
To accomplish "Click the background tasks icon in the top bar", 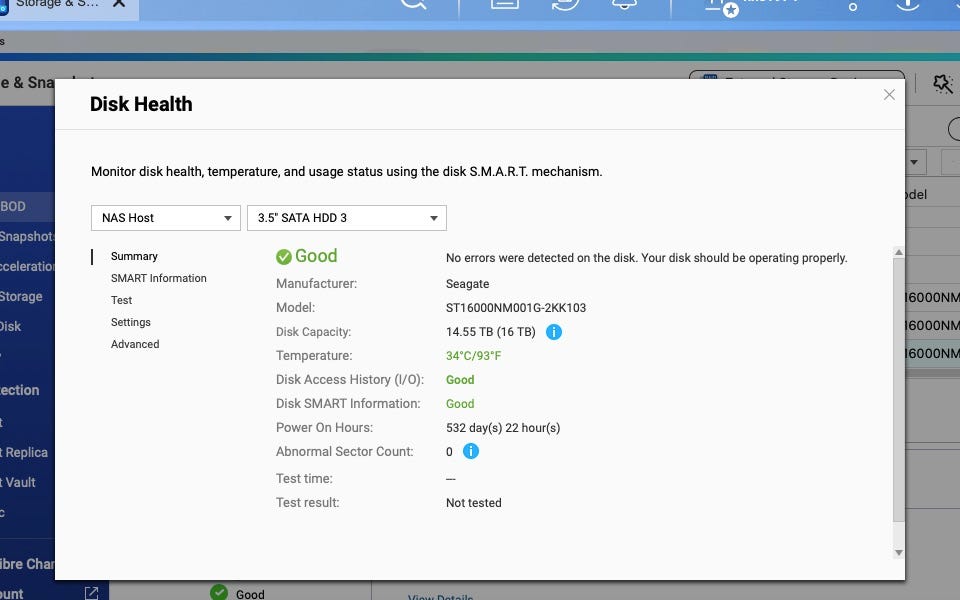I will coord(566,4).
